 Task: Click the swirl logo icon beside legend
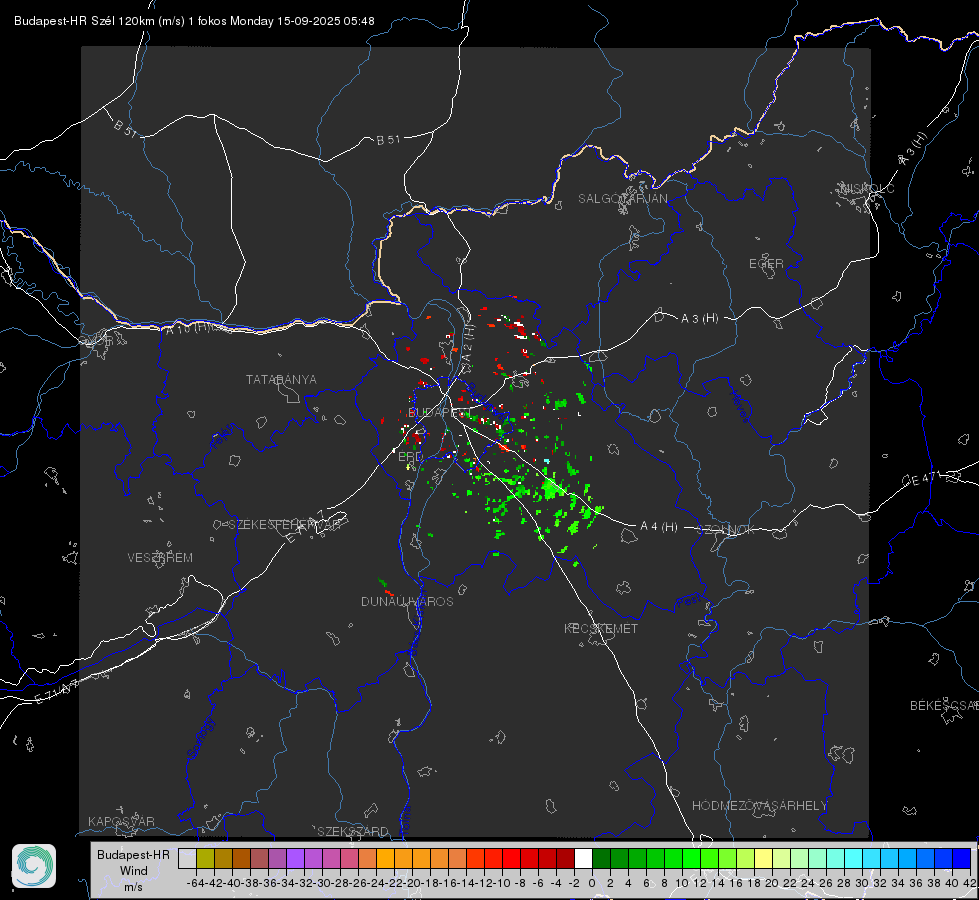(x=34, y=866)
